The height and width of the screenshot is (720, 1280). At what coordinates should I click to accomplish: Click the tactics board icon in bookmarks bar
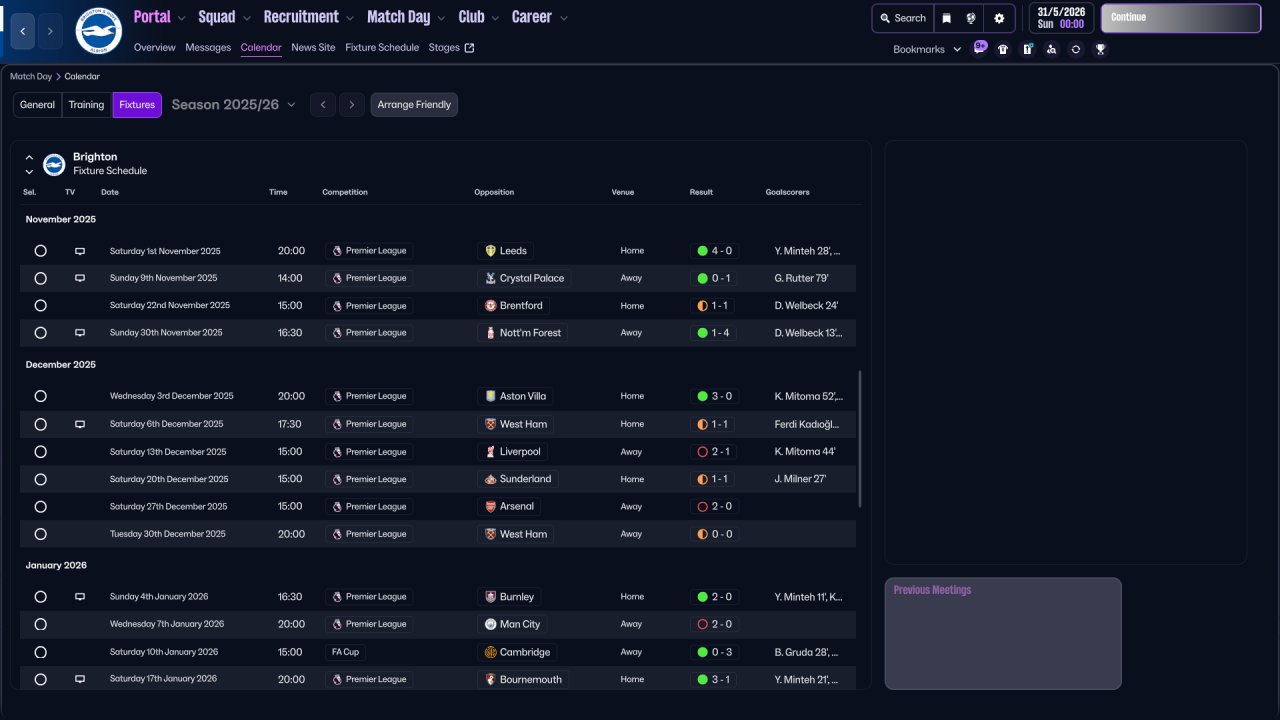pyautogui.click(x=1027, y=49)
